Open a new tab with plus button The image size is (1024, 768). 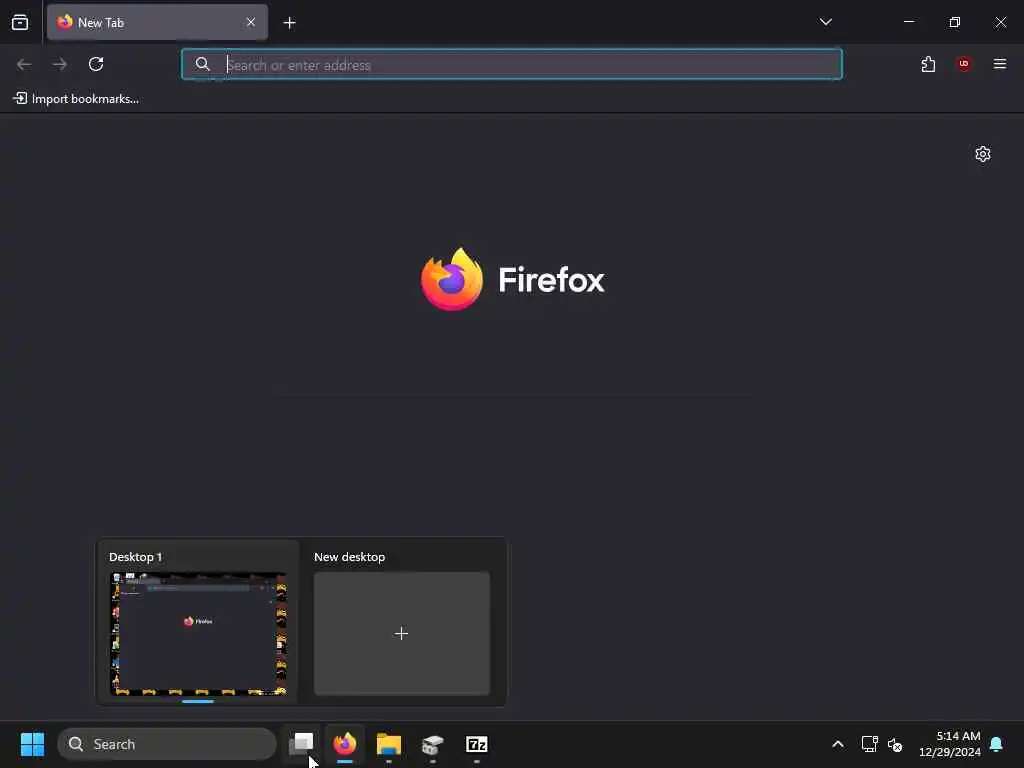(289, 23)
